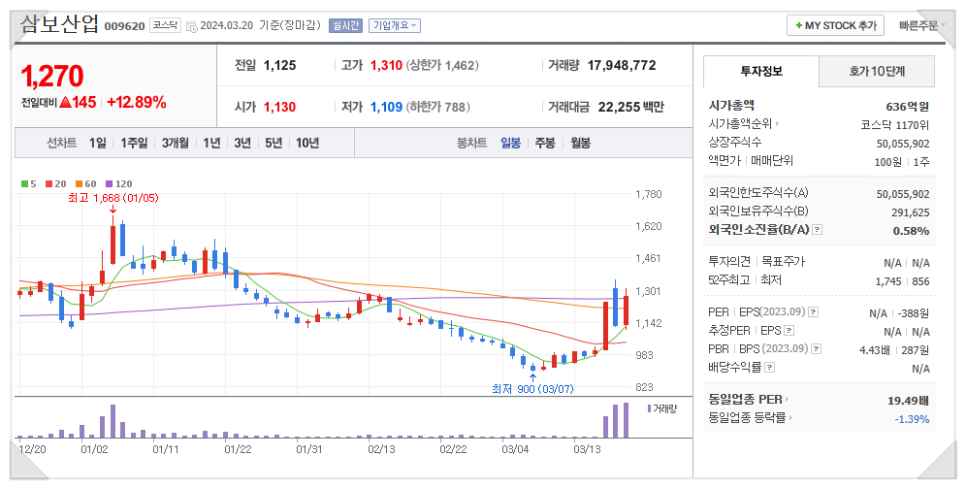Image resolution: width=966 pixels, height=489 pixels.
Task: Click the current price 1,270
Action: 52,76
